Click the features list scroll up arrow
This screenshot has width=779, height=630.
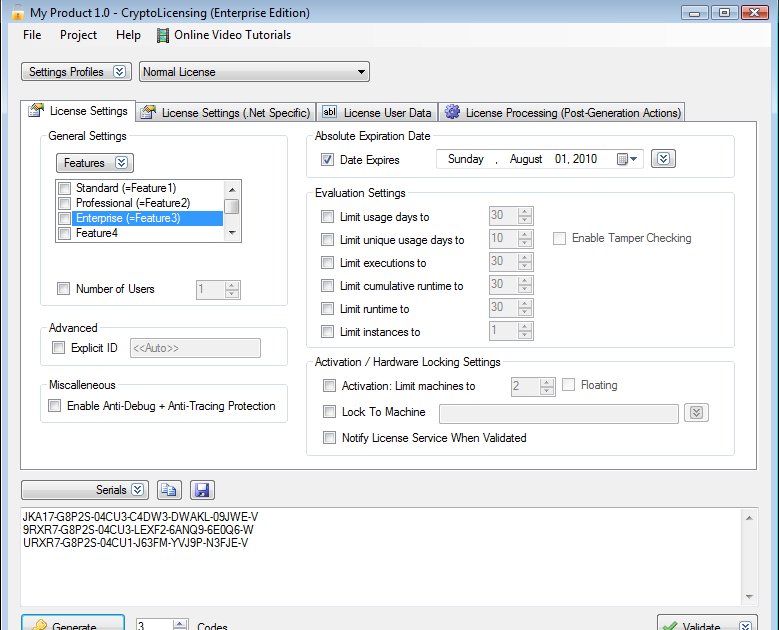232,190
